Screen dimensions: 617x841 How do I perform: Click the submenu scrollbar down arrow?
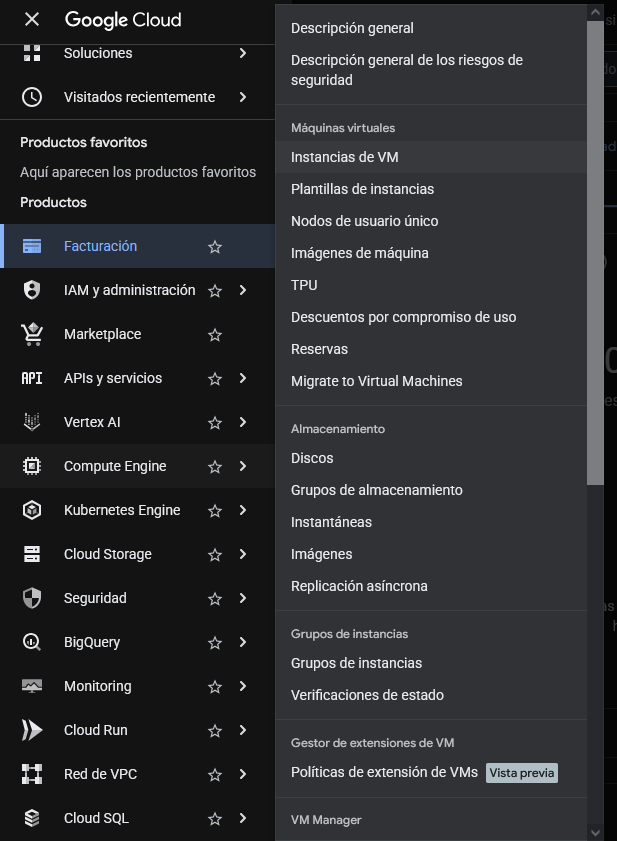coord(596,831)
